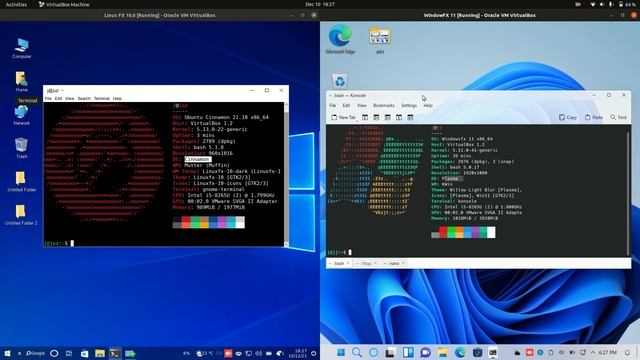Viewport: 640px width, 360px height.
Task: Click the Find button in Konsole toolbar
Action: pos(619,117)
